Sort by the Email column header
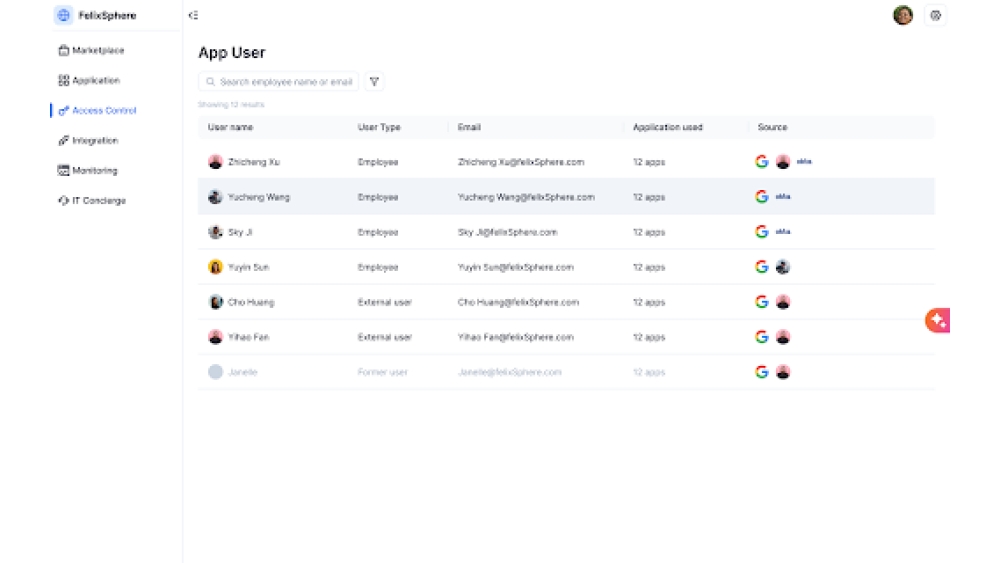1000x563 pixels. (x=469, y=128)
